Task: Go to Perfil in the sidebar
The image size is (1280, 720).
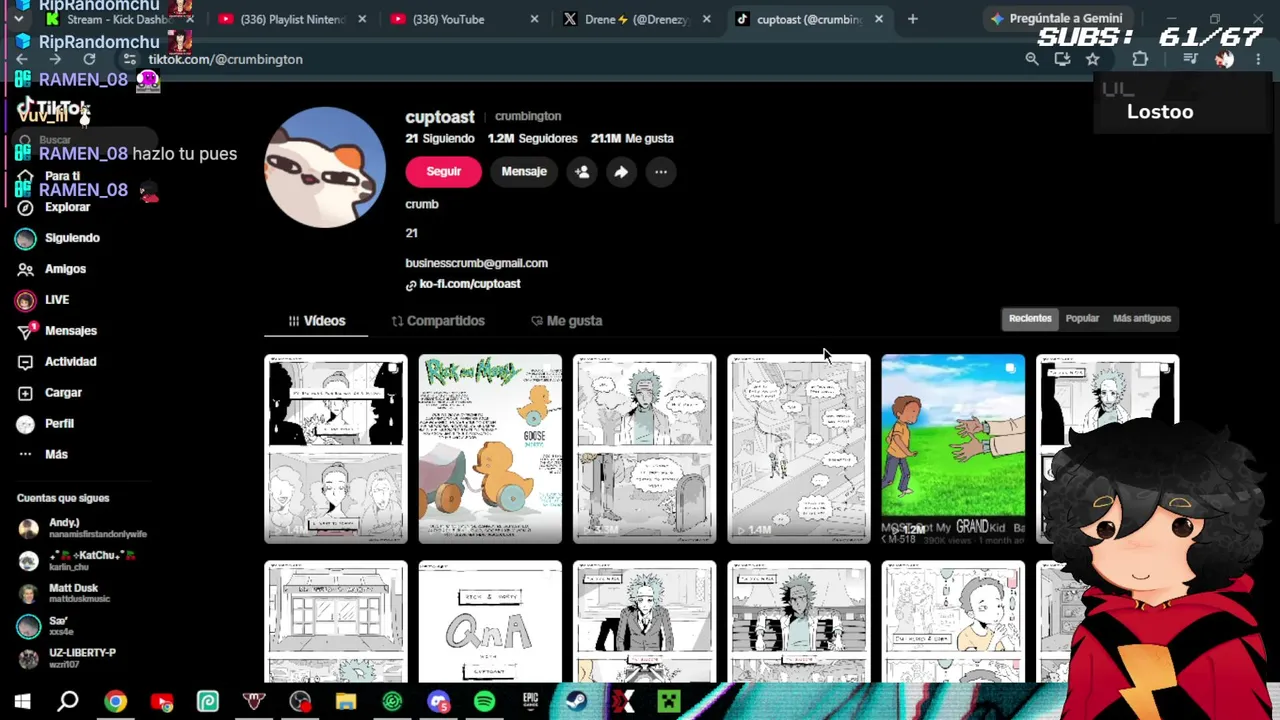Action: 45,424
